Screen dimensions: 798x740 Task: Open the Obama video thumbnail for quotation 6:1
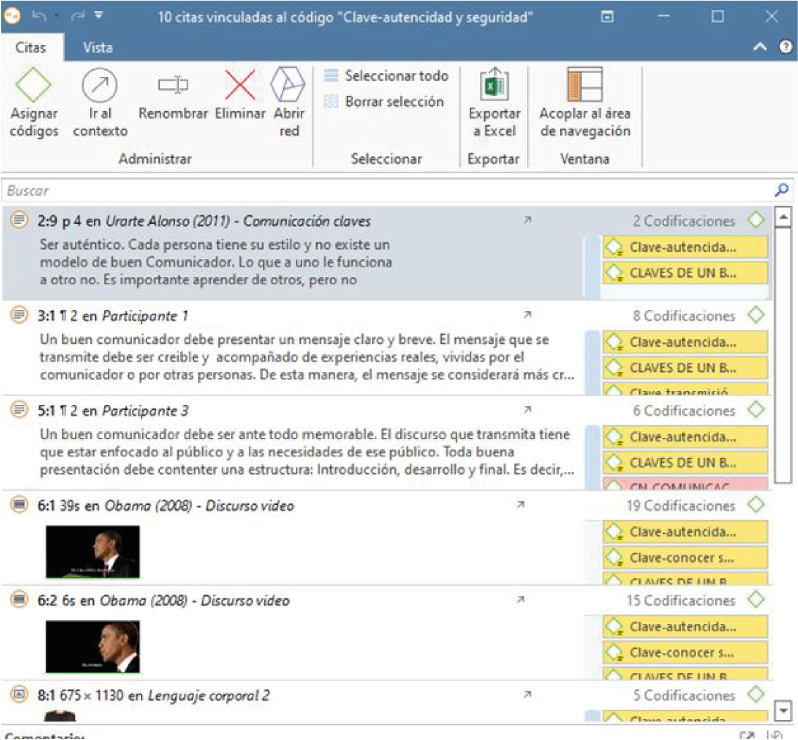(92, 552)
